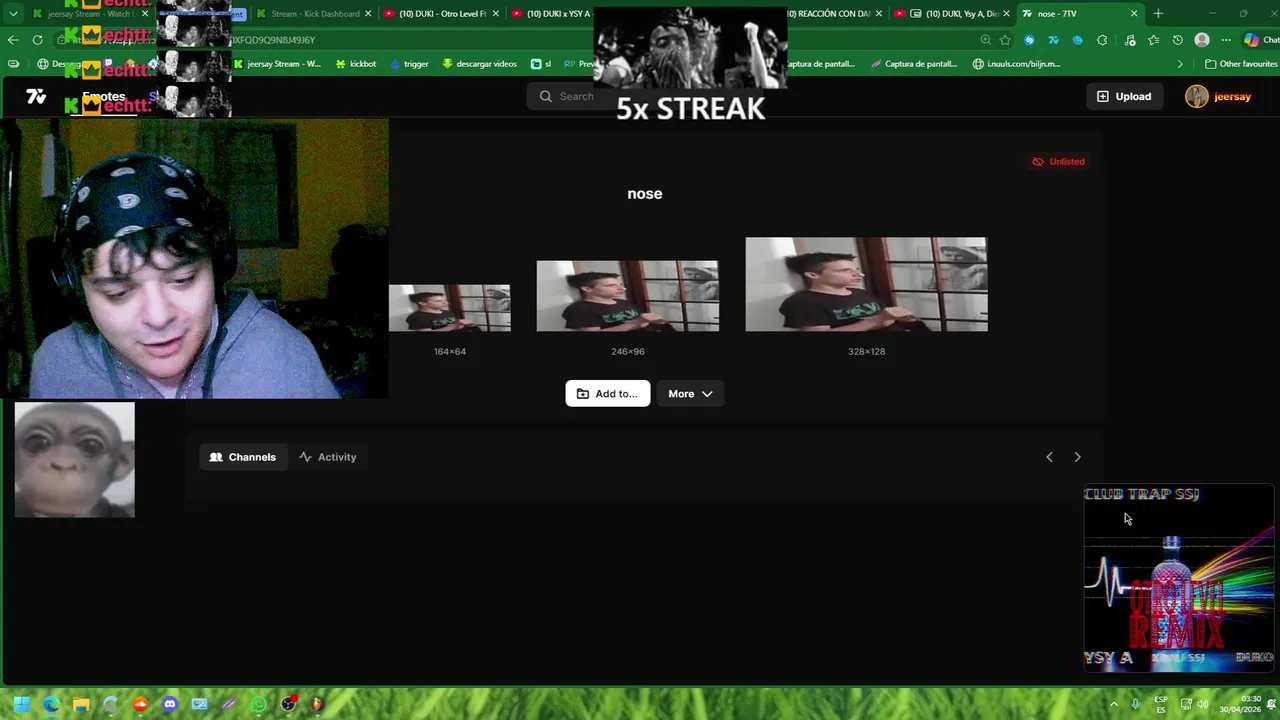Open the Shazam extension icon
The width and height of the screenshot is (1280, 720).
click(1029, 40)
